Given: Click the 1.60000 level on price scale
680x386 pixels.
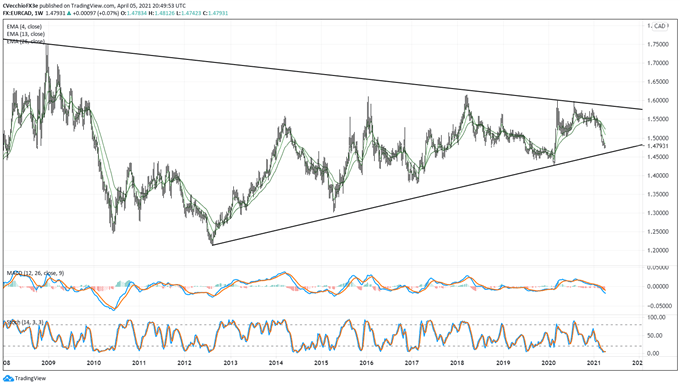Looking at the screenshot, I should tap(657, 101).
